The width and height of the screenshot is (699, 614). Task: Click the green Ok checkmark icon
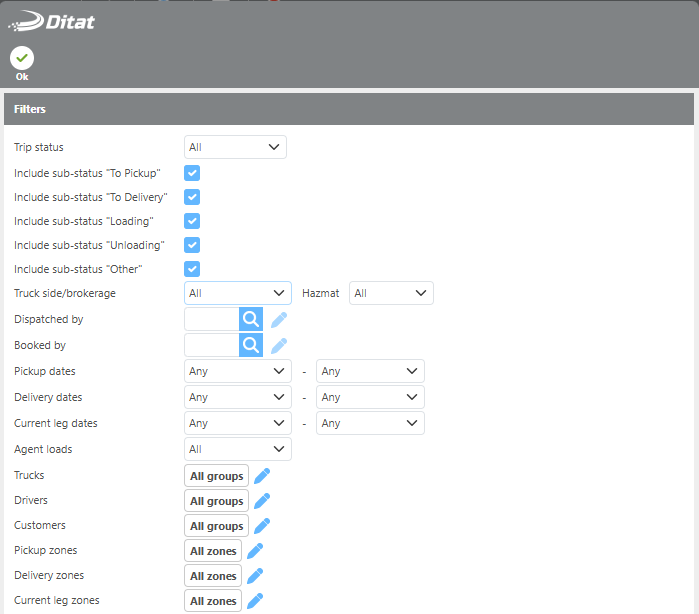click(x=22, y=58)
